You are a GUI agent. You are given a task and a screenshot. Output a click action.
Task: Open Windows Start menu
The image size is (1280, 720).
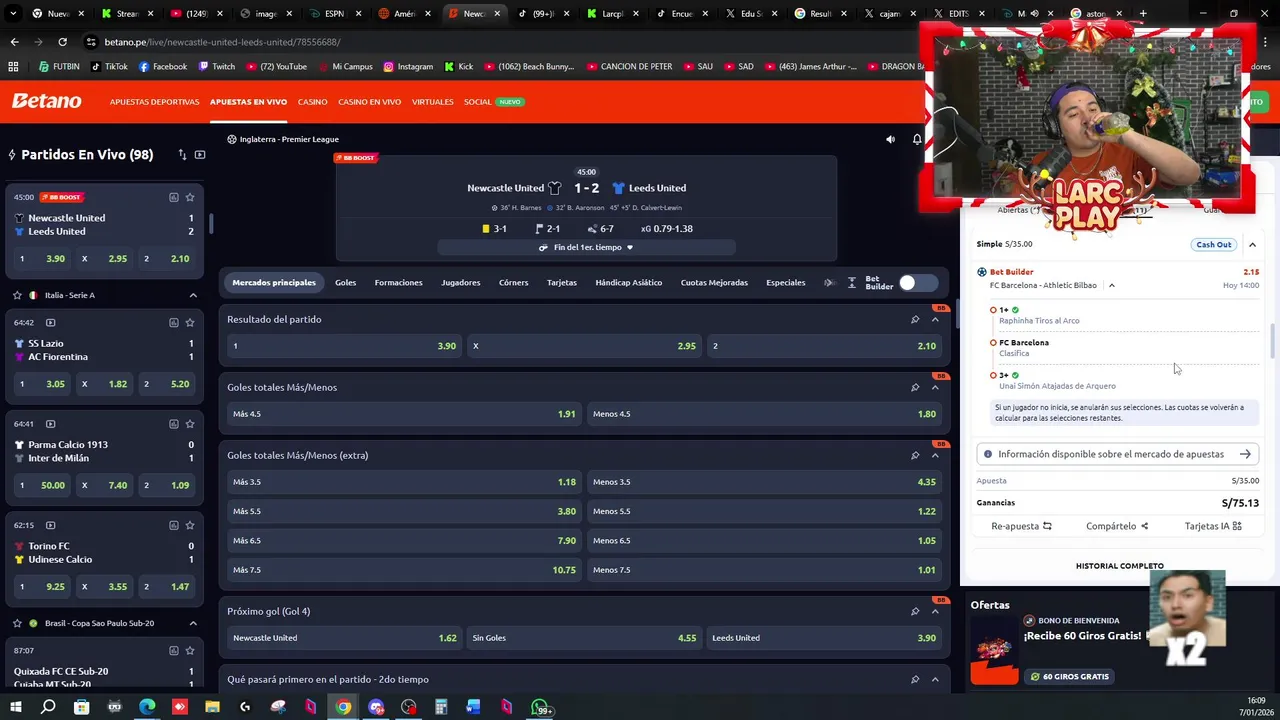tap(16, 707)
